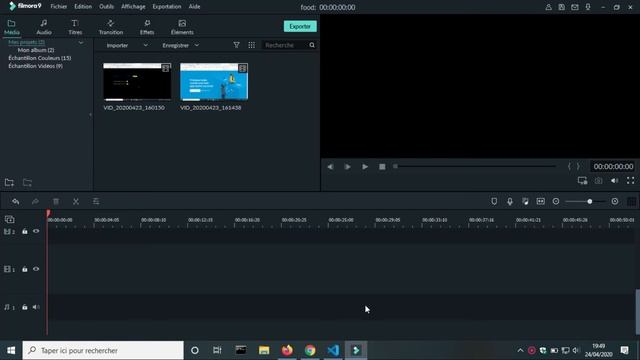Split clip with scissors tool

tap(76, 201)
